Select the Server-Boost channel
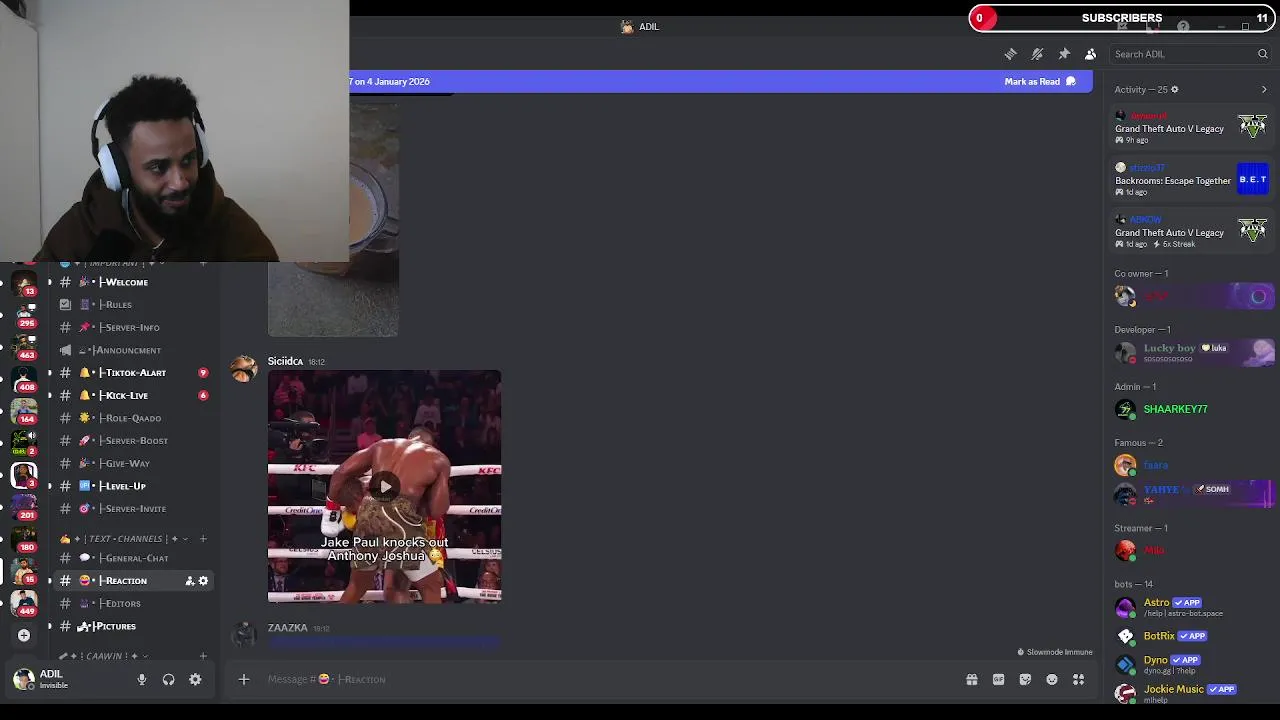Image resolution: width=1280 pixels, height=720 pixels. pyautogui.click(x=133, y=440)
